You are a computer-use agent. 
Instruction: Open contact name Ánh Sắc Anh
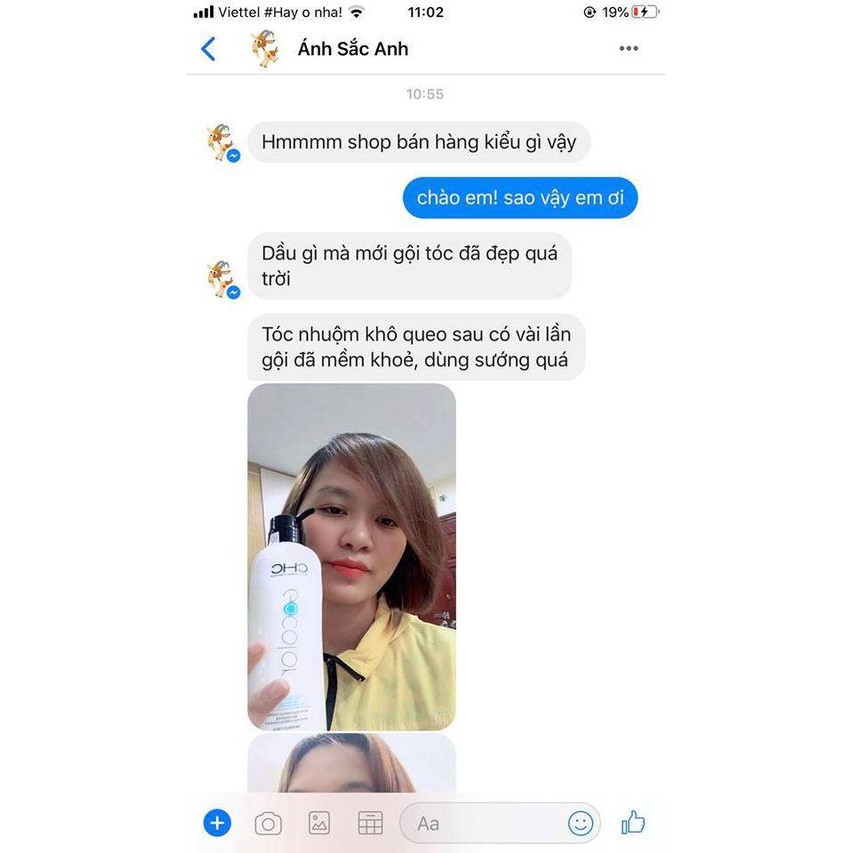coord(353,49)
